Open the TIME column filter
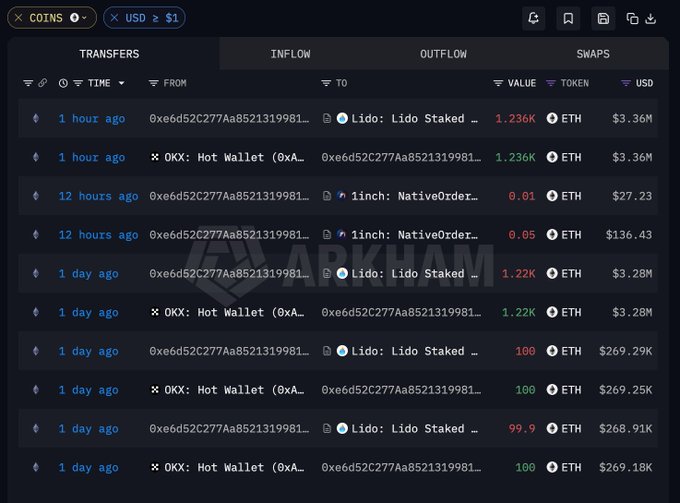This screenshot has width=680, height=503. [78, 83]
